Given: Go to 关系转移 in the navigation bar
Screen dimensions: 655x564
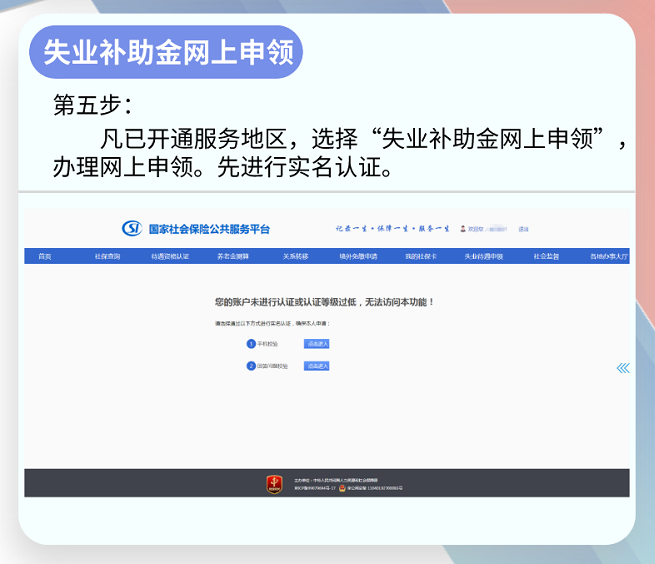Looking at the screenshot, I should [x=295, y=257].
